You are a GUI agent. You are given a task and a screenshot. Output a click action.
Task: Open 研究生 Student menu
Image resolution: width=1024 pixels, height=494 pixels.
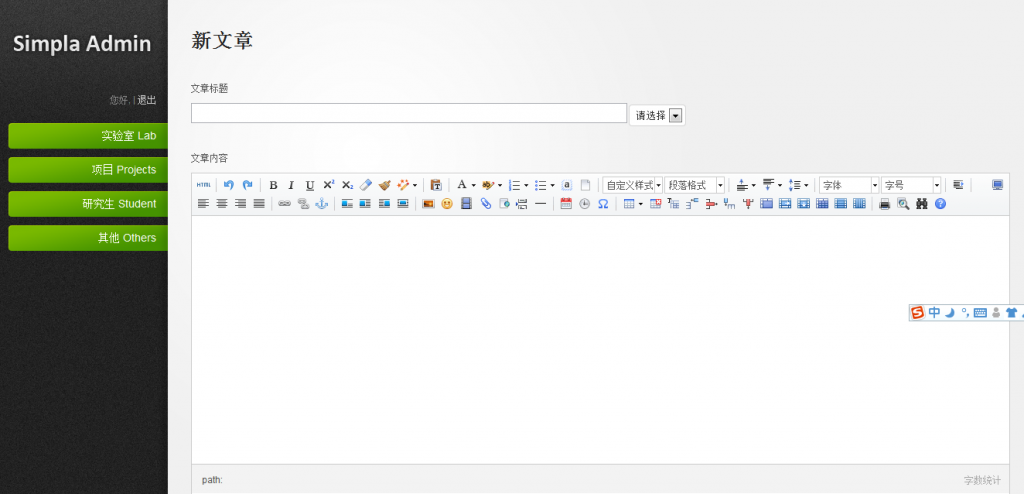[88, 204]
